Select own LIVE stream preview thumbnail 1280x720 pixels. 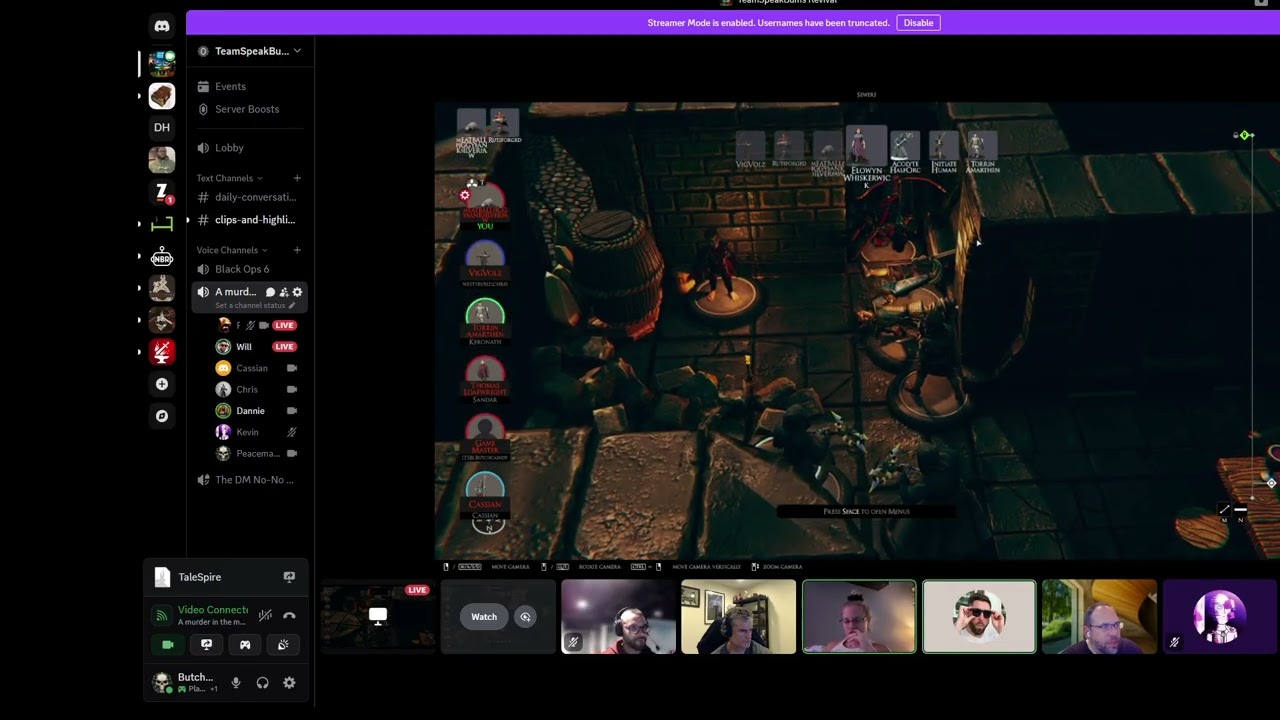coord(378,617)
